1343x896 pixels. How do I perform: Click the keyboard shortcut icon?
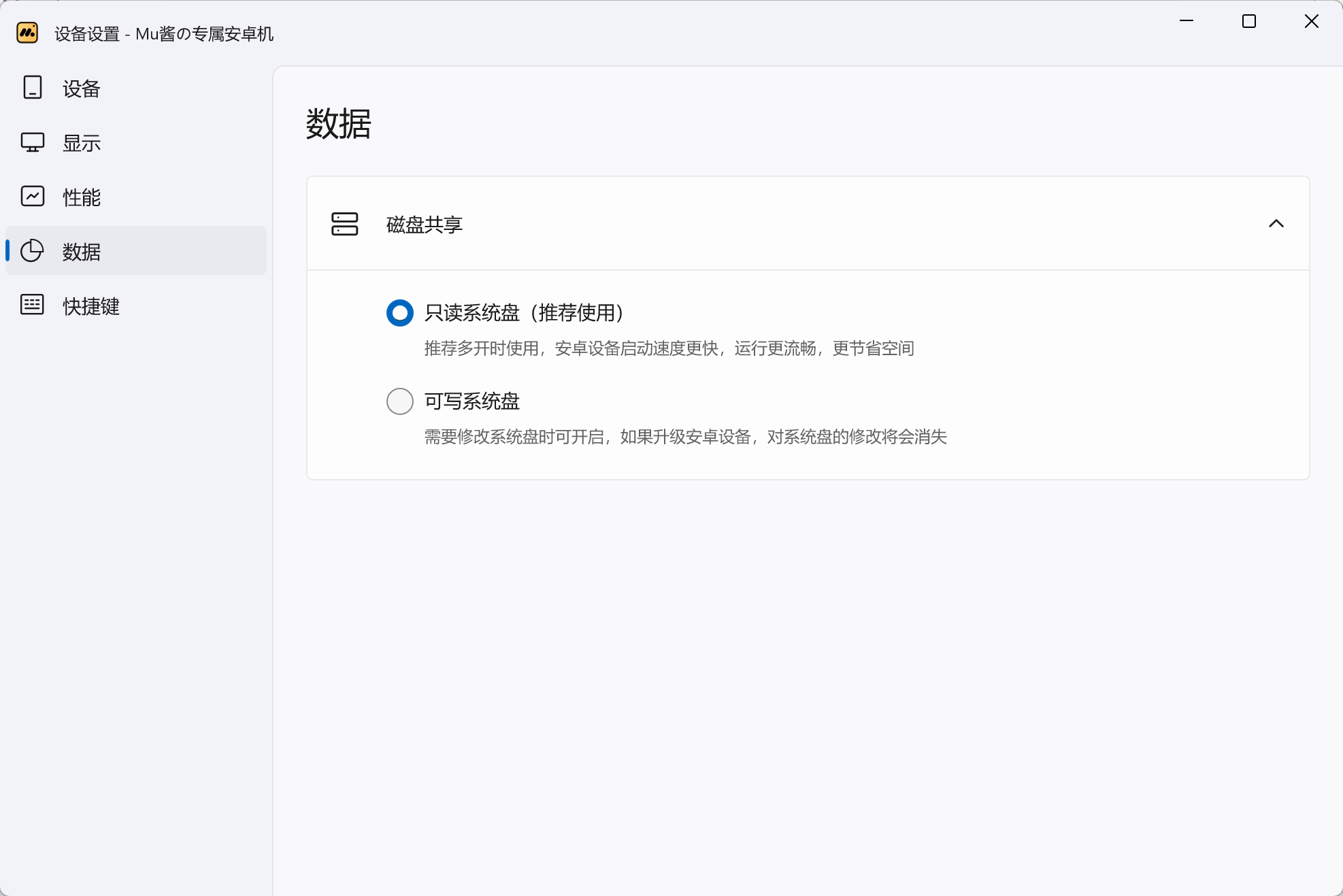(x=32, y=305)
